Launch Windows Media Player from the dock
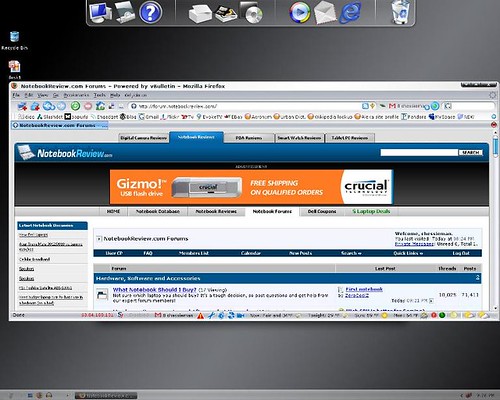This screenshot has height=400, width=500. tap(300, 12)
